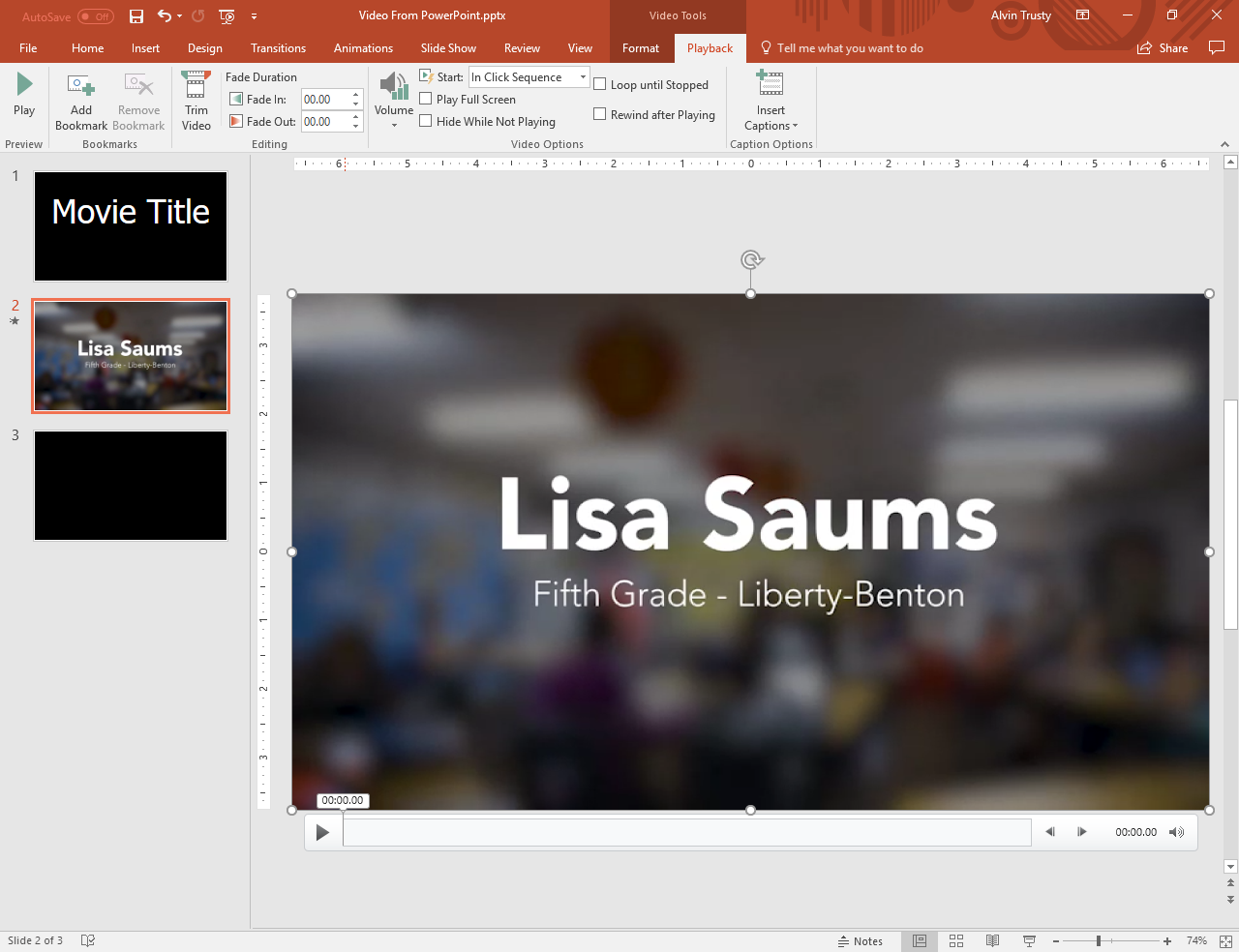Click the Fade In duration field
1239x952 pixels.
pyautogui.click(x=324, y=100)
